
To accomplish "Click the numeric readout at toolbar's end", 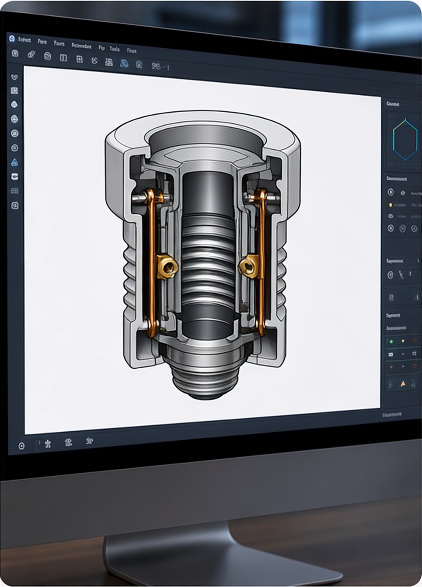I will pyautogui.click(x=160, y=67).
